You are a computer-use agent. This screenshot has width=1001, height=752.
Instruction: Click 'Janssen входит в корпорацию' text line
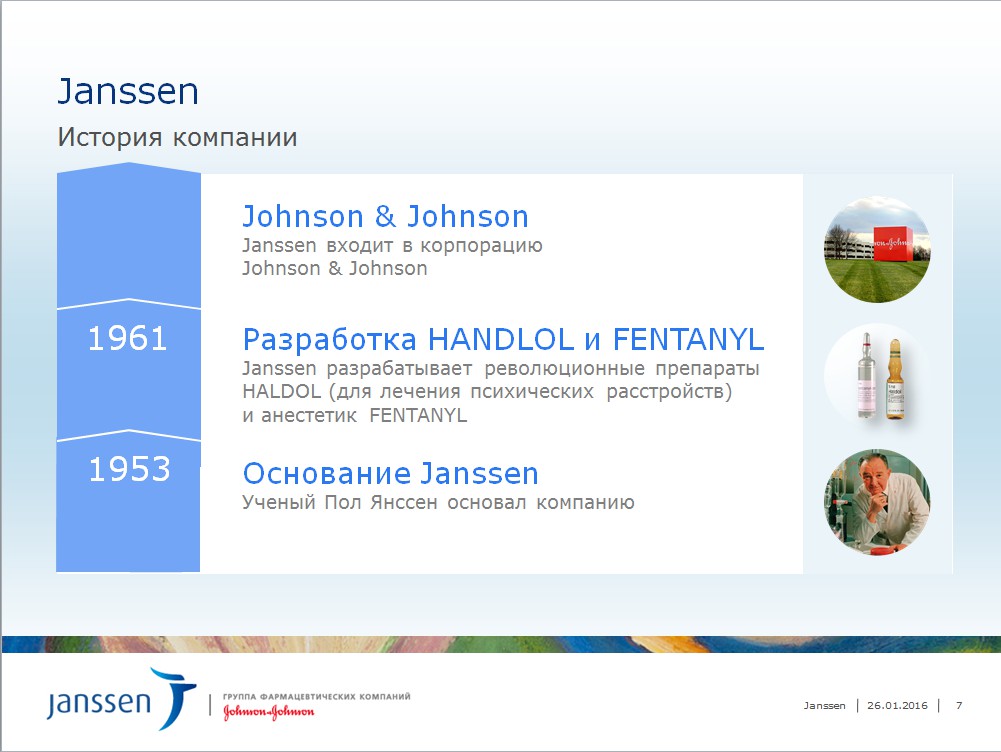392,245
